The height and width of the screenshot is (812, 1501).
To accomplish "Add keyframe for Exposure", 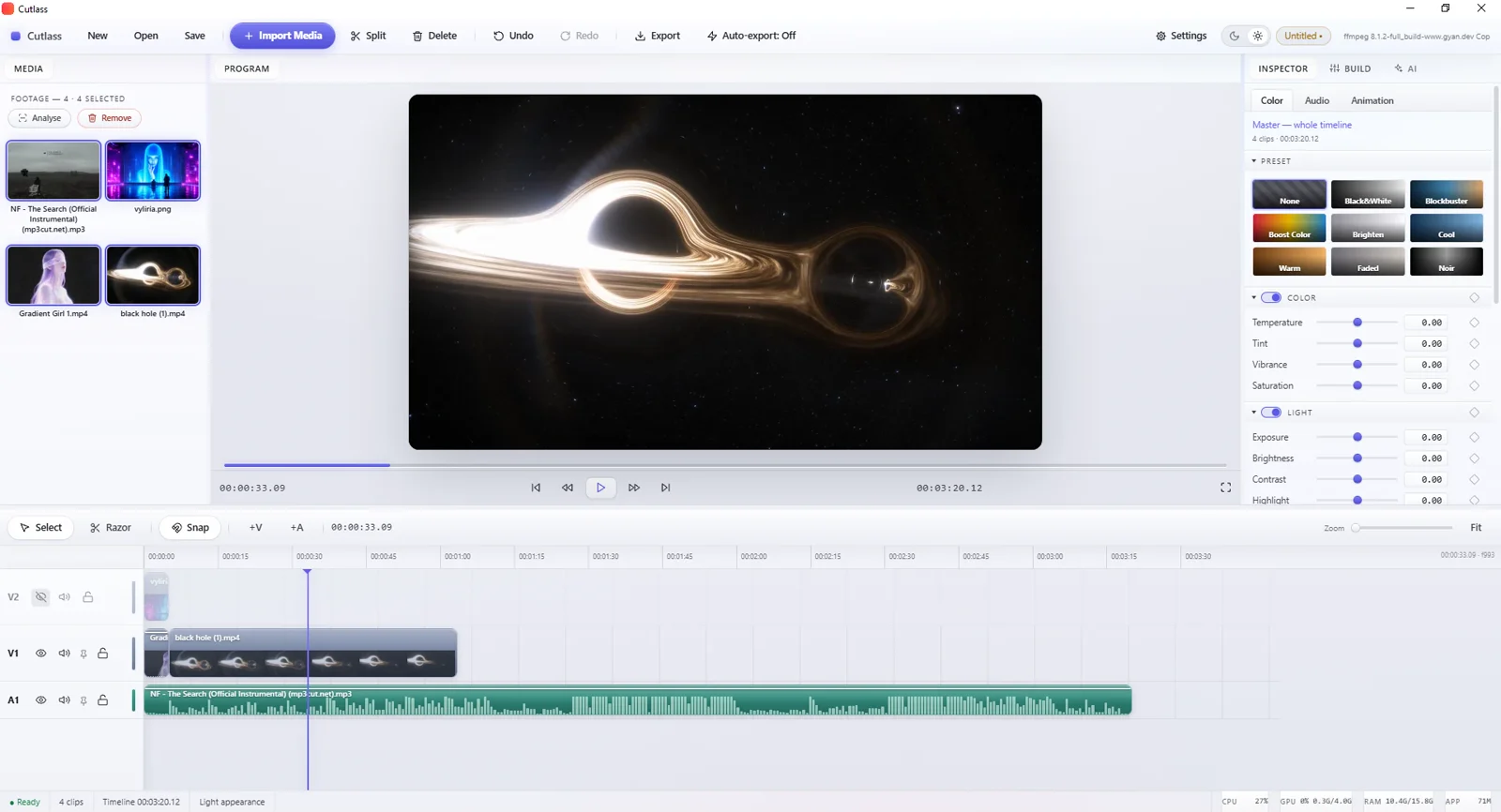I will coord(1474,438).
